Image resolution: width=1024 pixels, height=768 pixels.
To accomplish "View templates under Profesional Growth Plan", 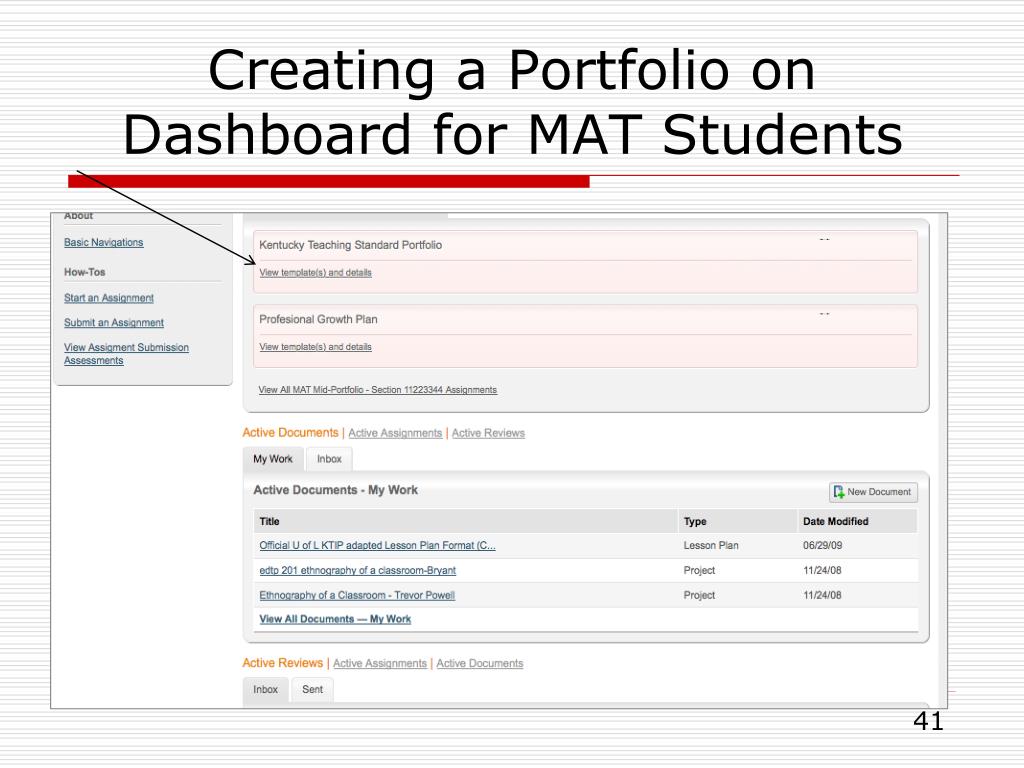I will tap(315, 347).
